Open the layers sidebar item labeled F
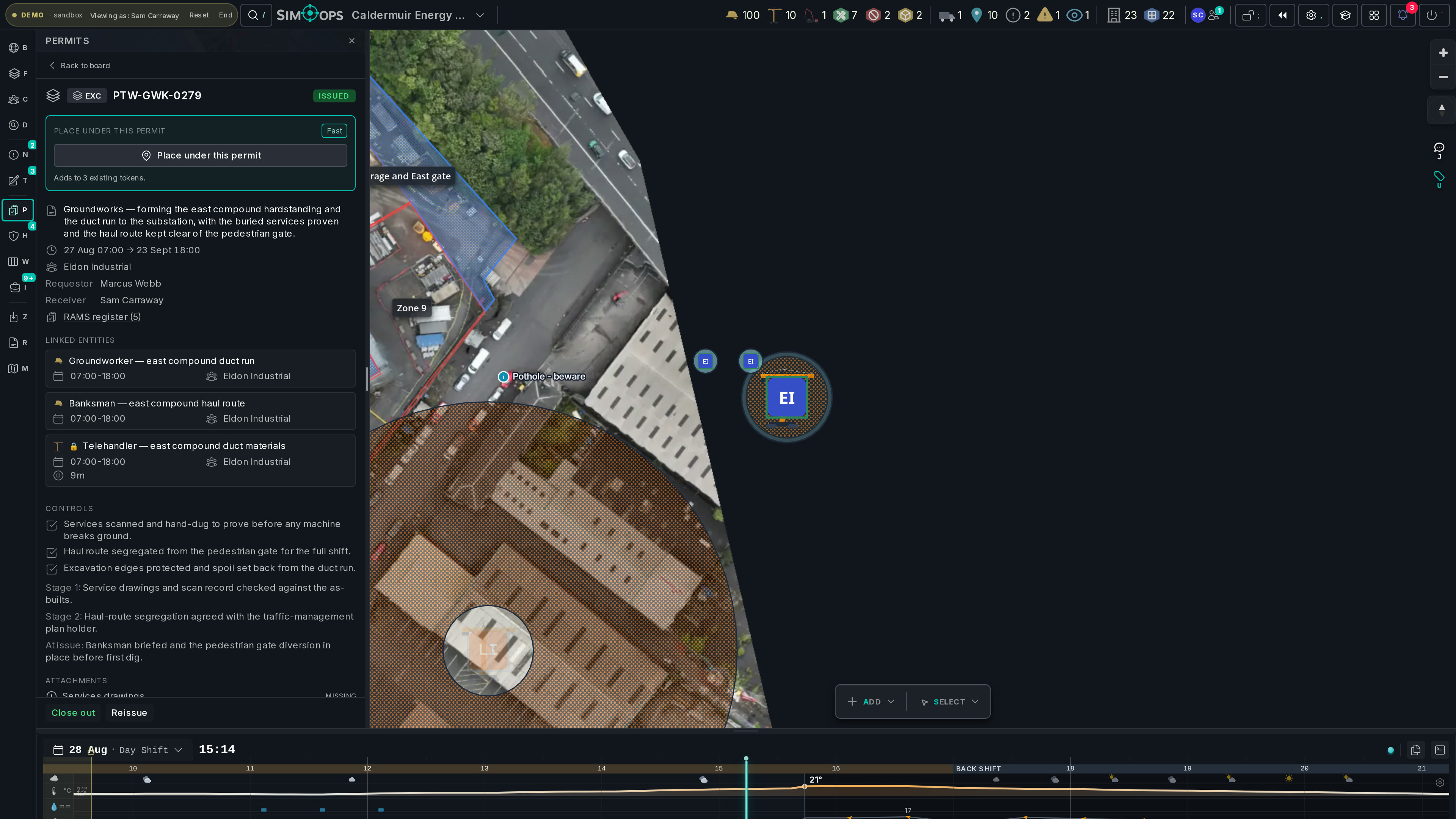 point(17,74)
